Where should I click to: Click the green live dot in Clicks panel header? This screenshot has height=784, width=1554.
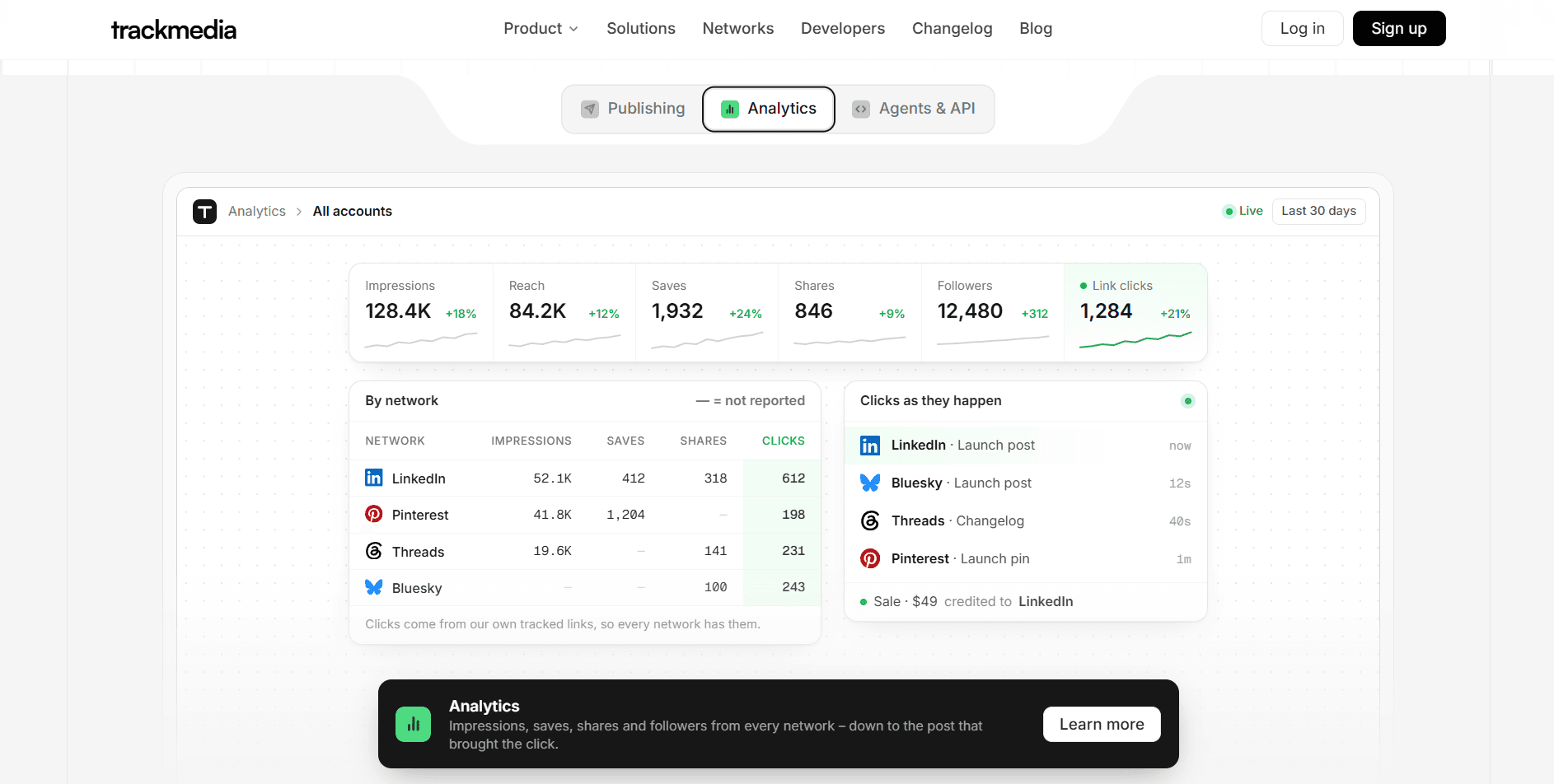point(1187,401)
